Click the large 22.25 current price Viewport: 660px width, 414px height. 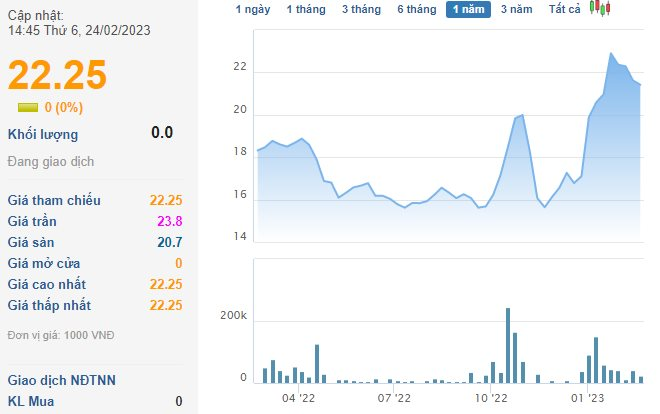pos(57,75)
